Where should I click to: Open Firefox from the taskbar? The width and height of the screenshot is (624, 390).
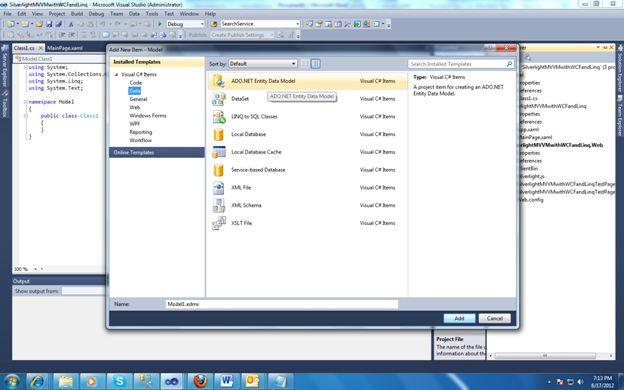pyautogui.click(x=200, y=381)
